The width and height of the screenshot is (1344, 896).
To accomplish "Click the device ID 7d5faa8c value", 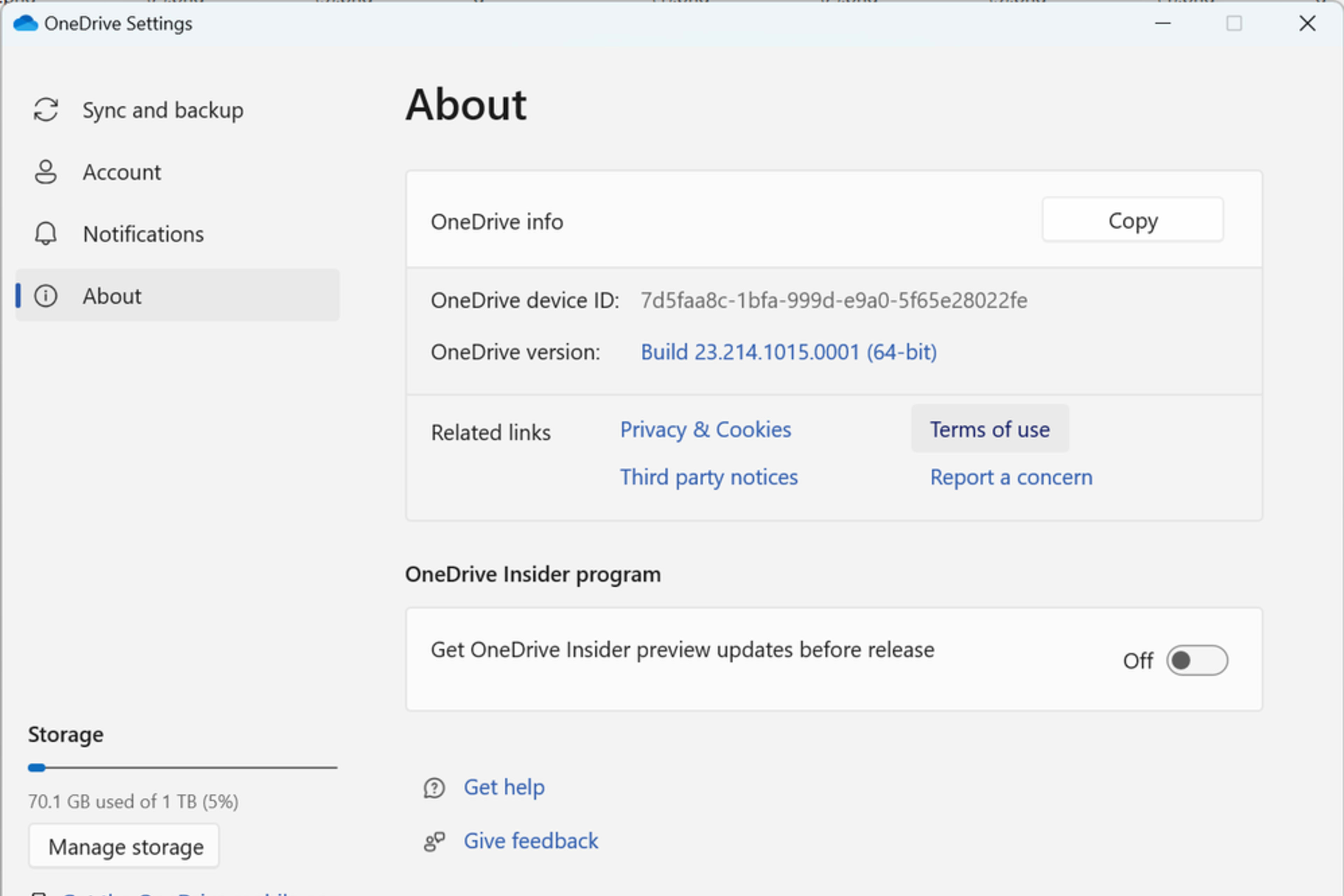I will [x=834, y=300].
